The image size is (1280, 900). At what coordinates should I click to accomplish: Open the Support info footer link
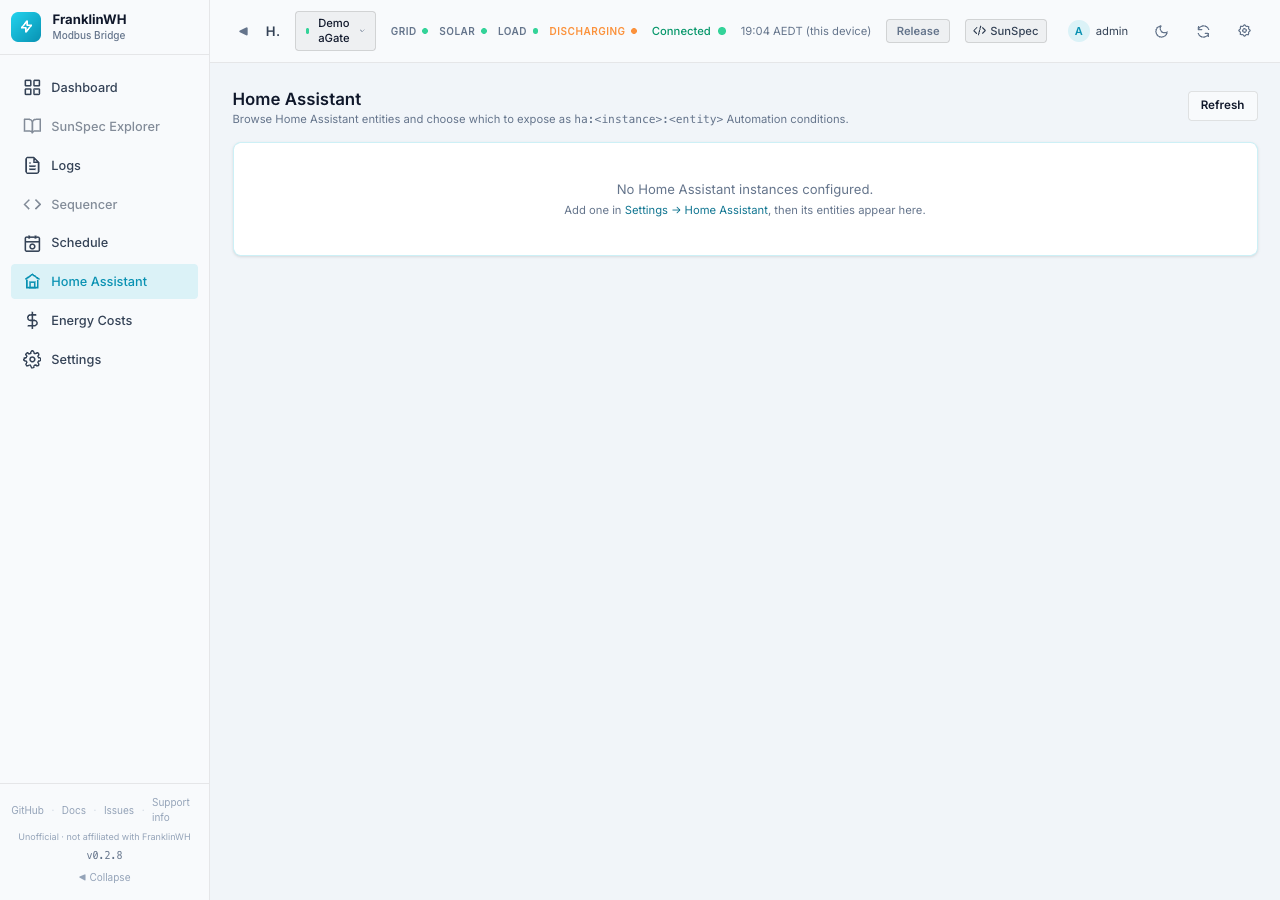pos(170,810)
